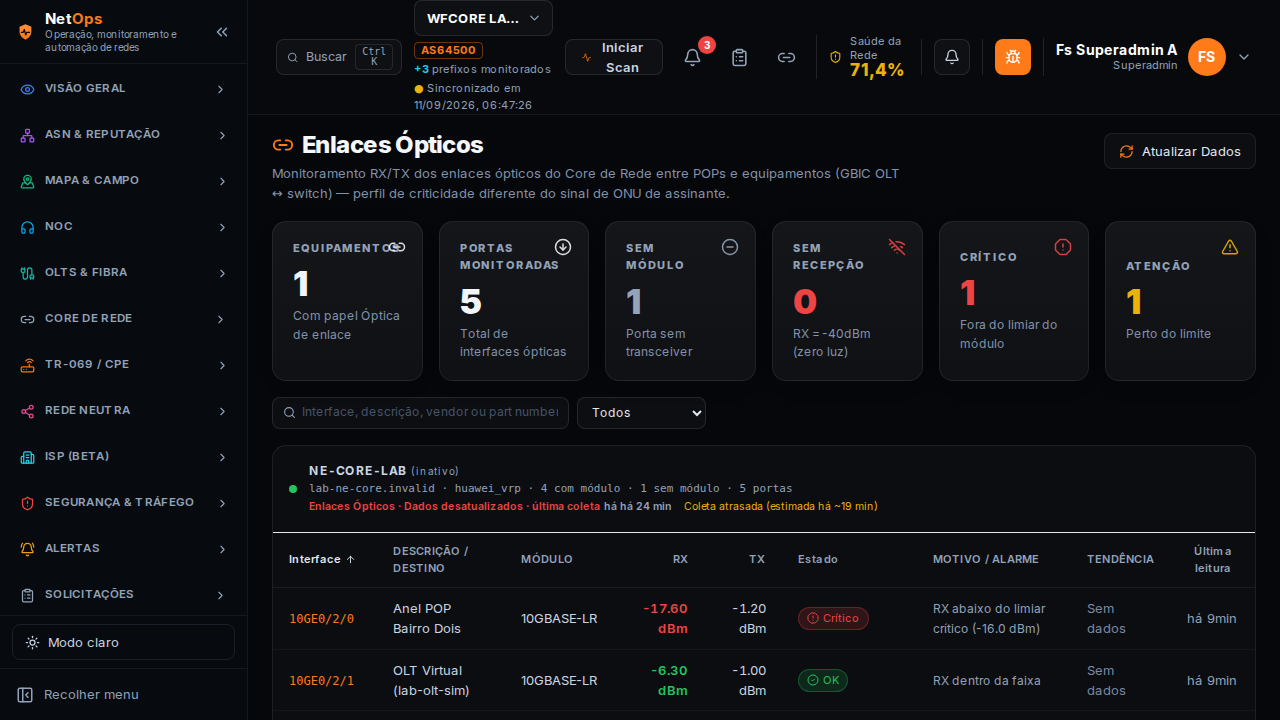Click the NOC headset icon
Screen dimensions: 1280x720
[x=28, y=227]
